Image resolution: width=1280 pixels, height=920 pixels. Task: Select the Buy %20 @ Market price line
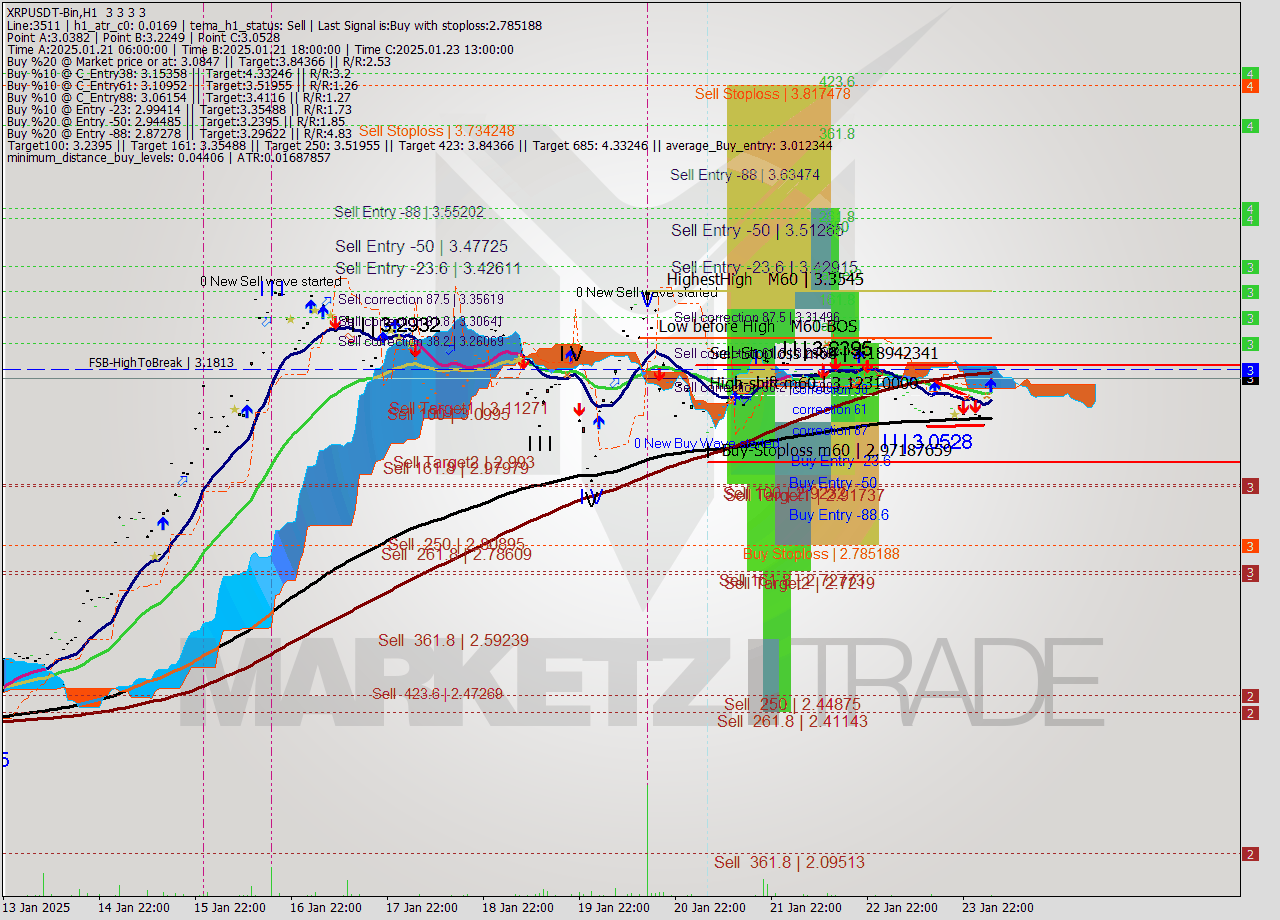point(198,62)
